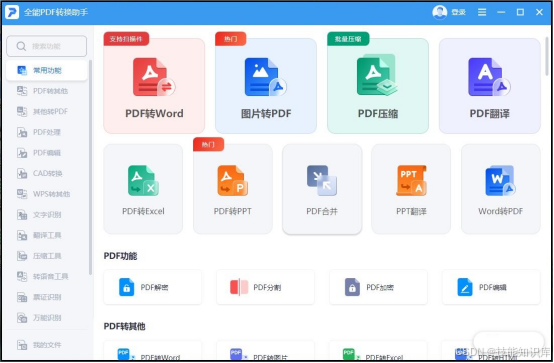554x363 pixels.
Task: Choose the PDF转Excel tool card
Action: pos(143,189)
